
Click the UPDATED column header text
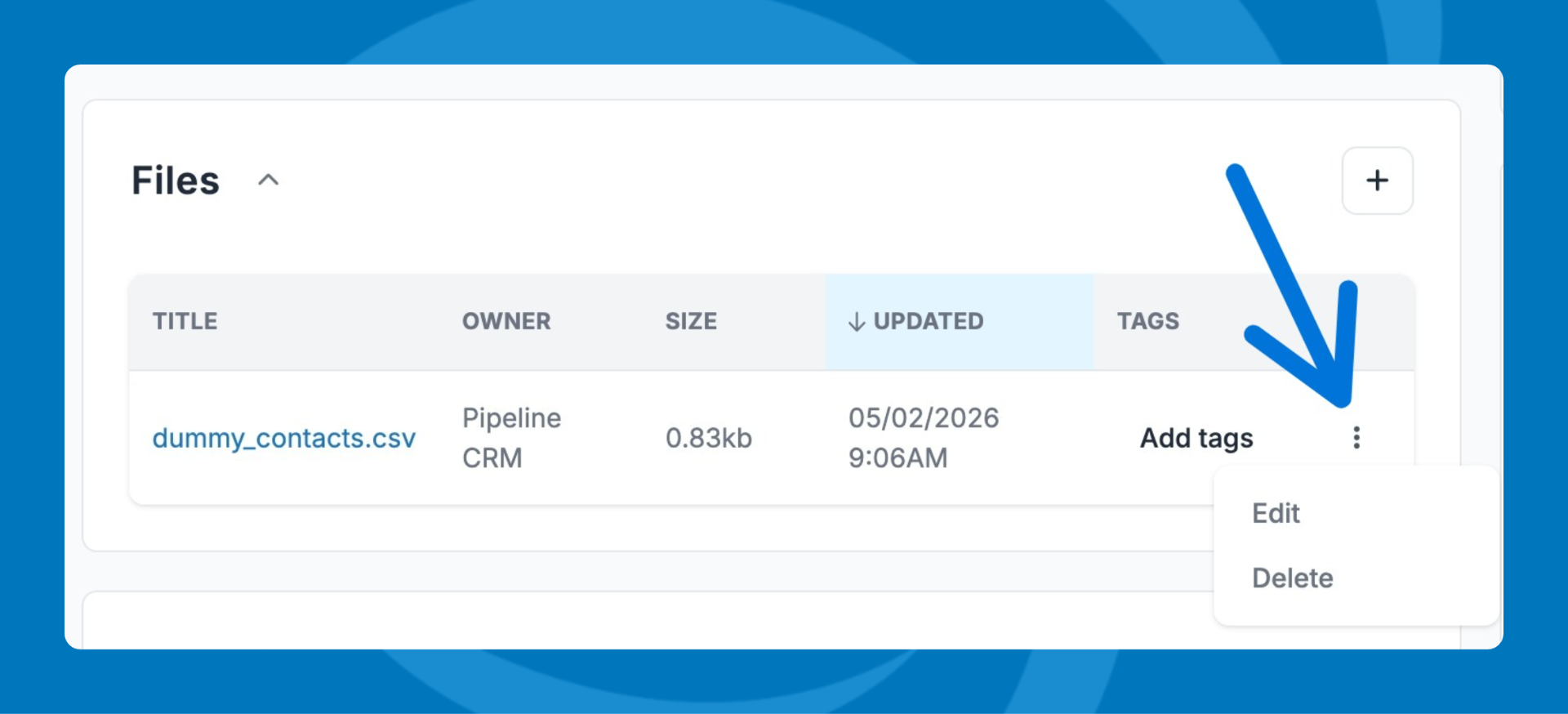tap(929, 321)
